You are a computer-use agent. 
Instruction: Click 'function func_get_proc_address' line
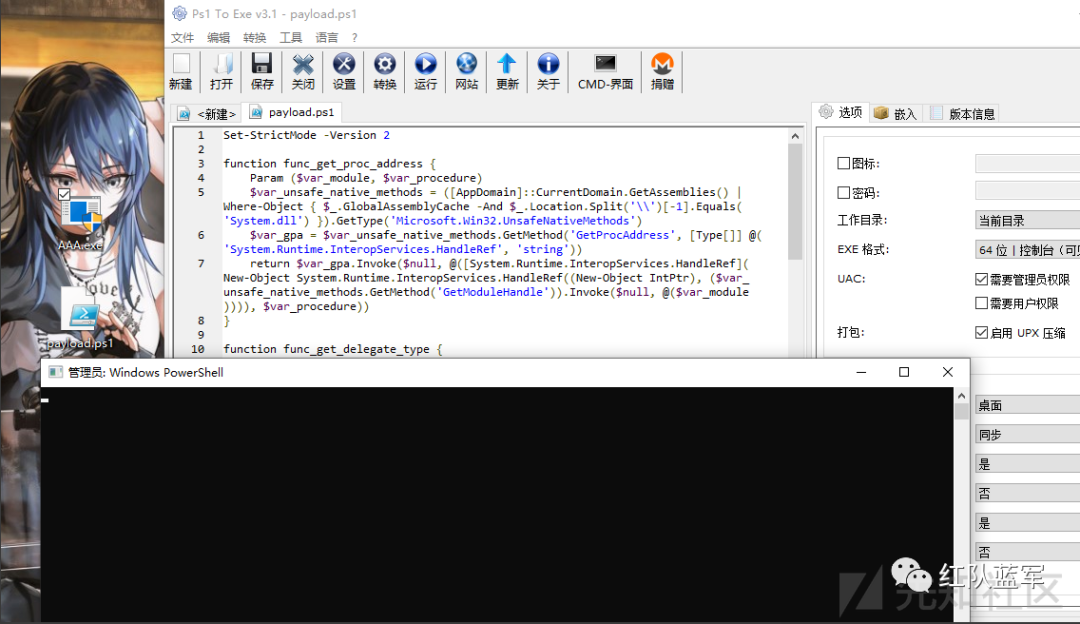[x=329, y=164]
